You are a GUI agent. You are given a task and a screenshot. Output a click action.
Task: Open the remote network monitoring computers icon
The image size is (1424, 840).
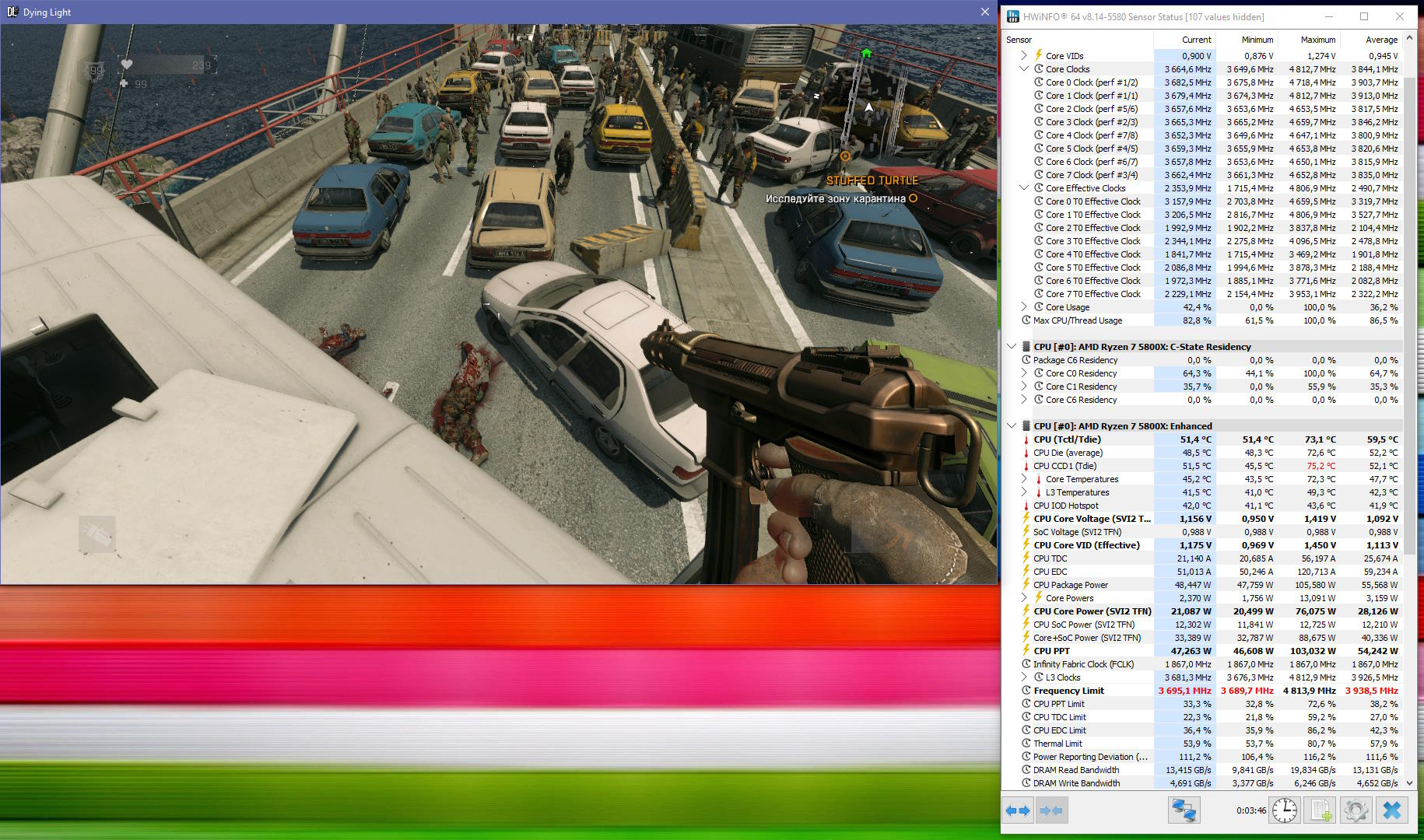tap(1184, 810)
